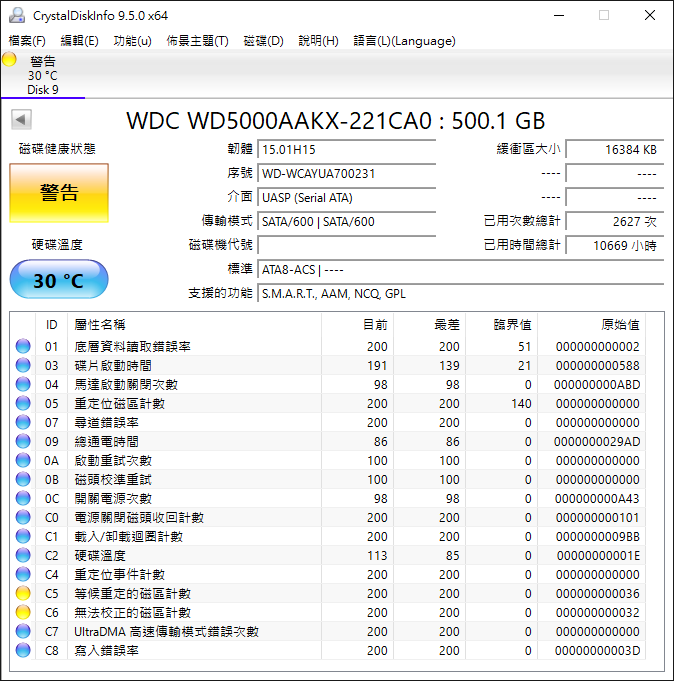Open the 功能(u) menu
This screenshot has height=681, width=674.
[132, 41]
